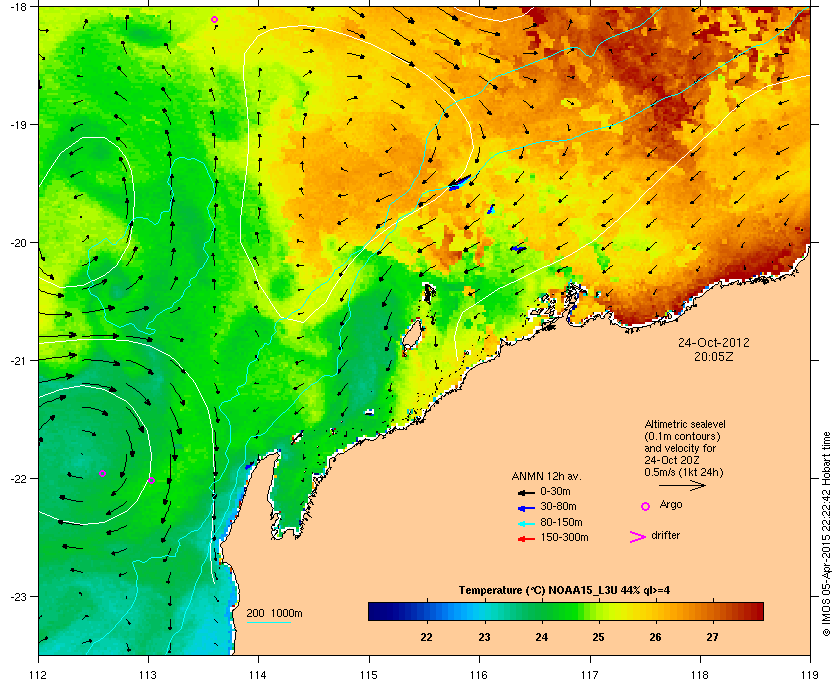840x680 pixels.
Task: Click the blue current marker near 115.8, -19.5
Action: click(460, 182)
